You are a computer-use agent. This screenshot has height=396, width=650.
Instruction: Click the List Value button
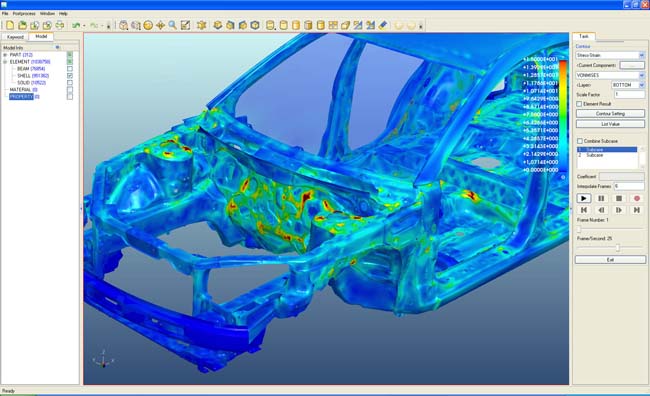[x=610, y=124]
